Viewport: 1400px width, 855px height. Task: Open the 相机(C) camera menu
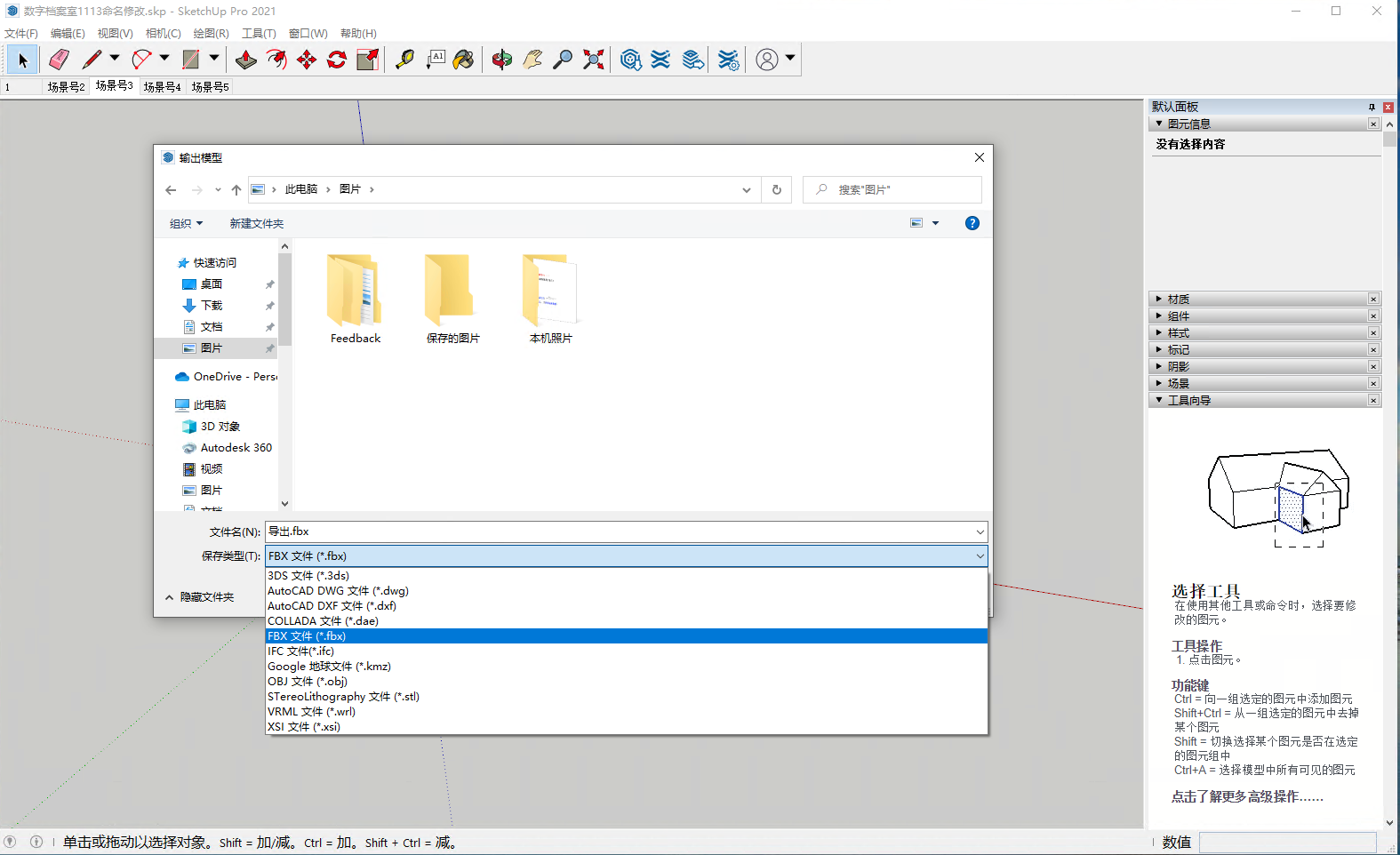coord(164,34)
